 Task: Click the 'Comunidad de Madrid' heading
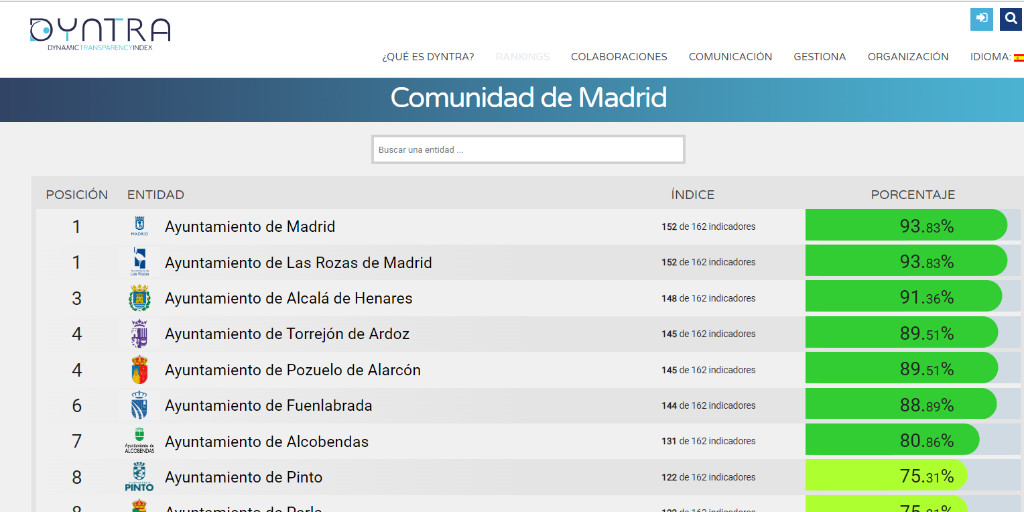coord(528,98)
